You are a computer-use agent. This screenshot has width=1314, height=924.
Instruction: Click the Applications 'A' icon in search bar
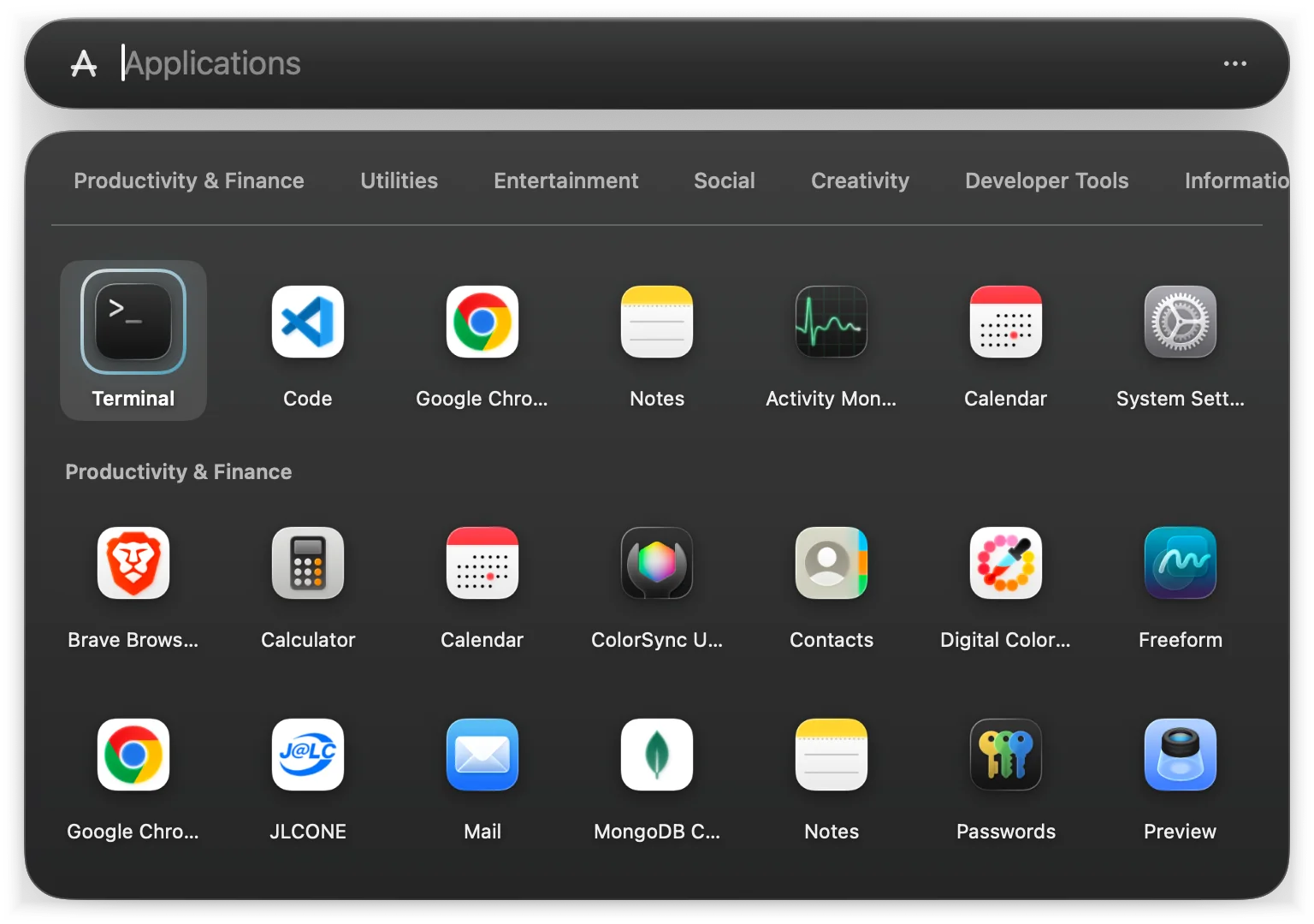(84, 63)
